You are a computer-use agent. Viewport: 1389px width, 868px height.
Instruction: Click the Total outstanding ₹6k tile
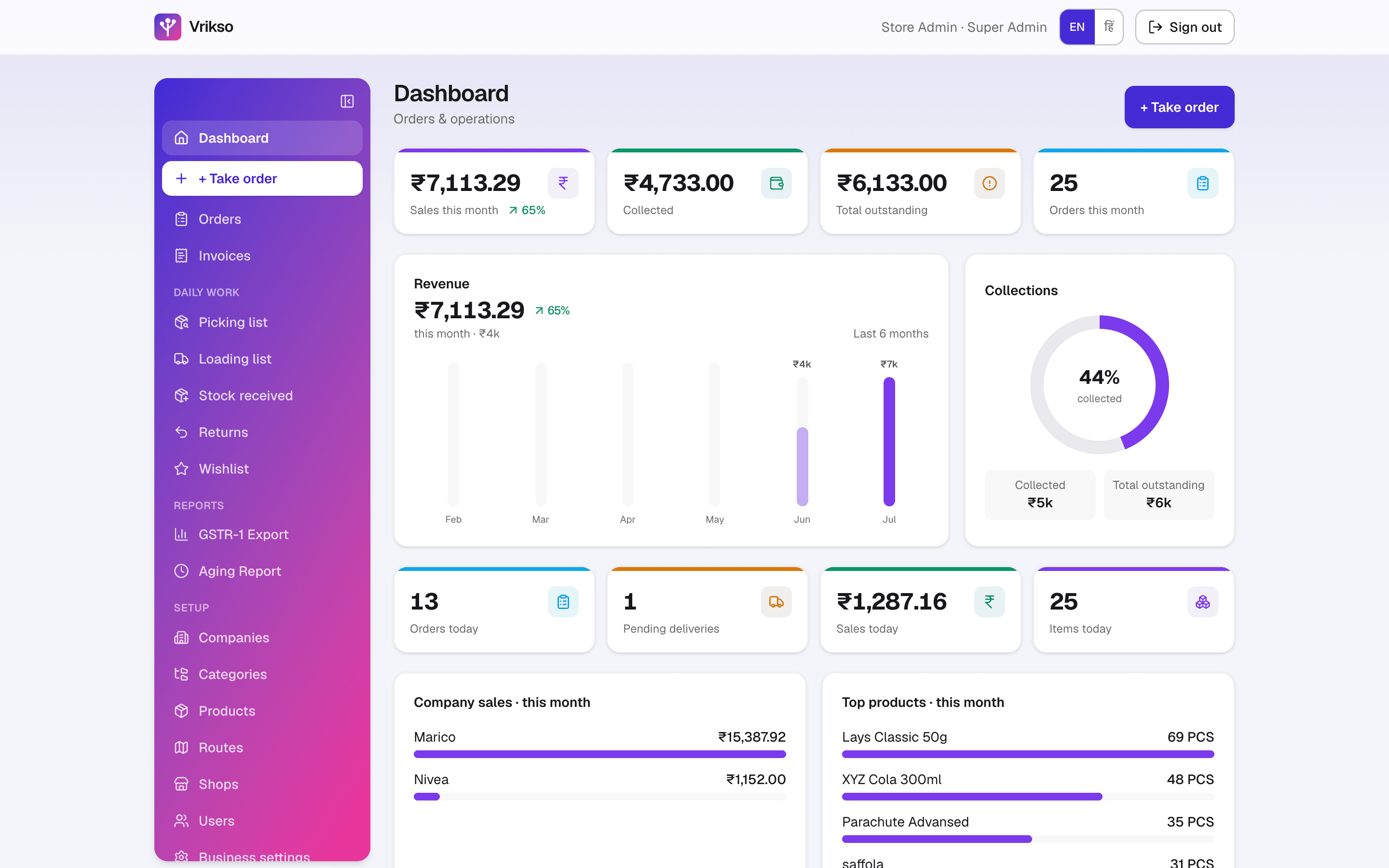[1158, 494]
